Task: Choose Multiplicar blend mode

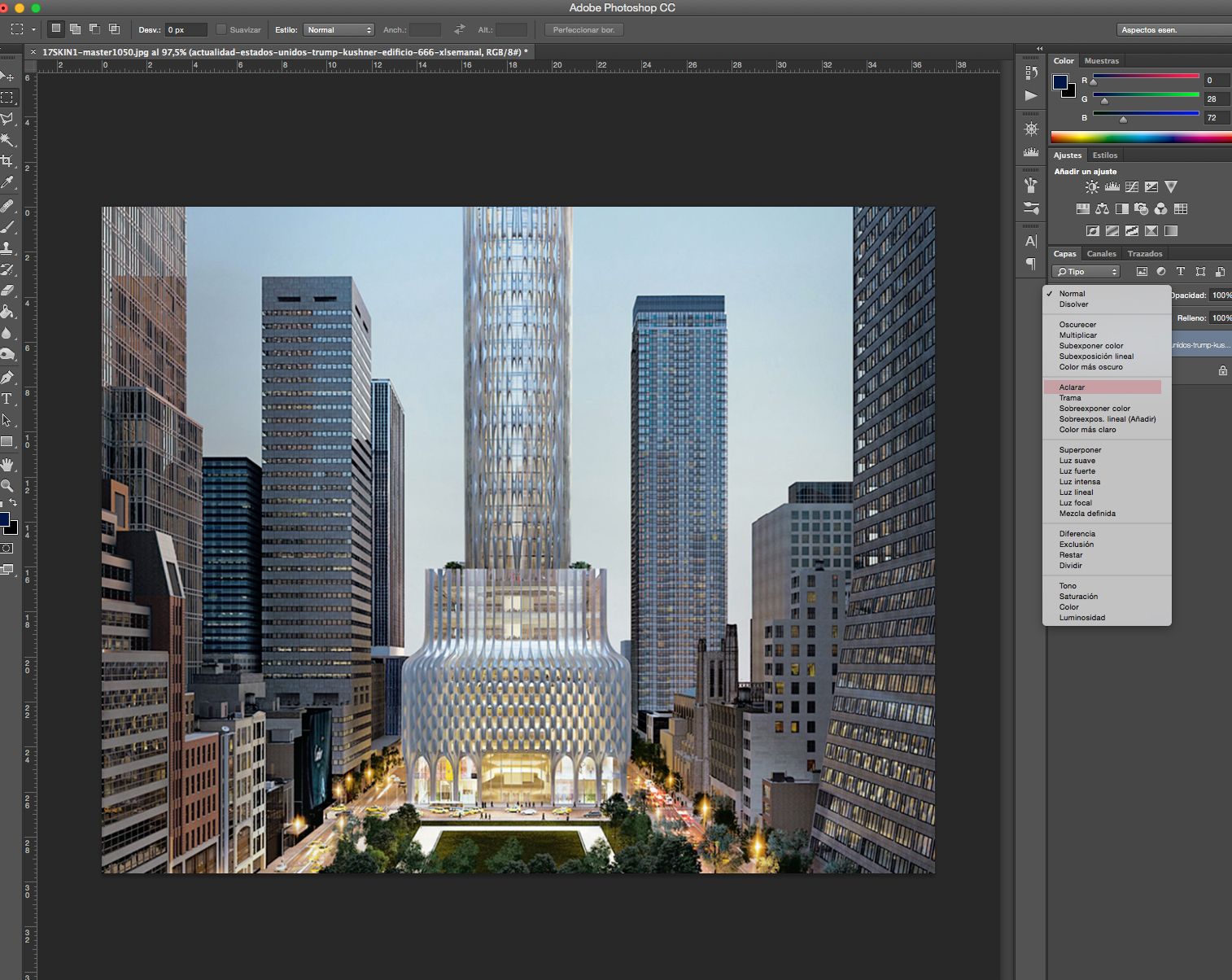Action: point(1078,335)
